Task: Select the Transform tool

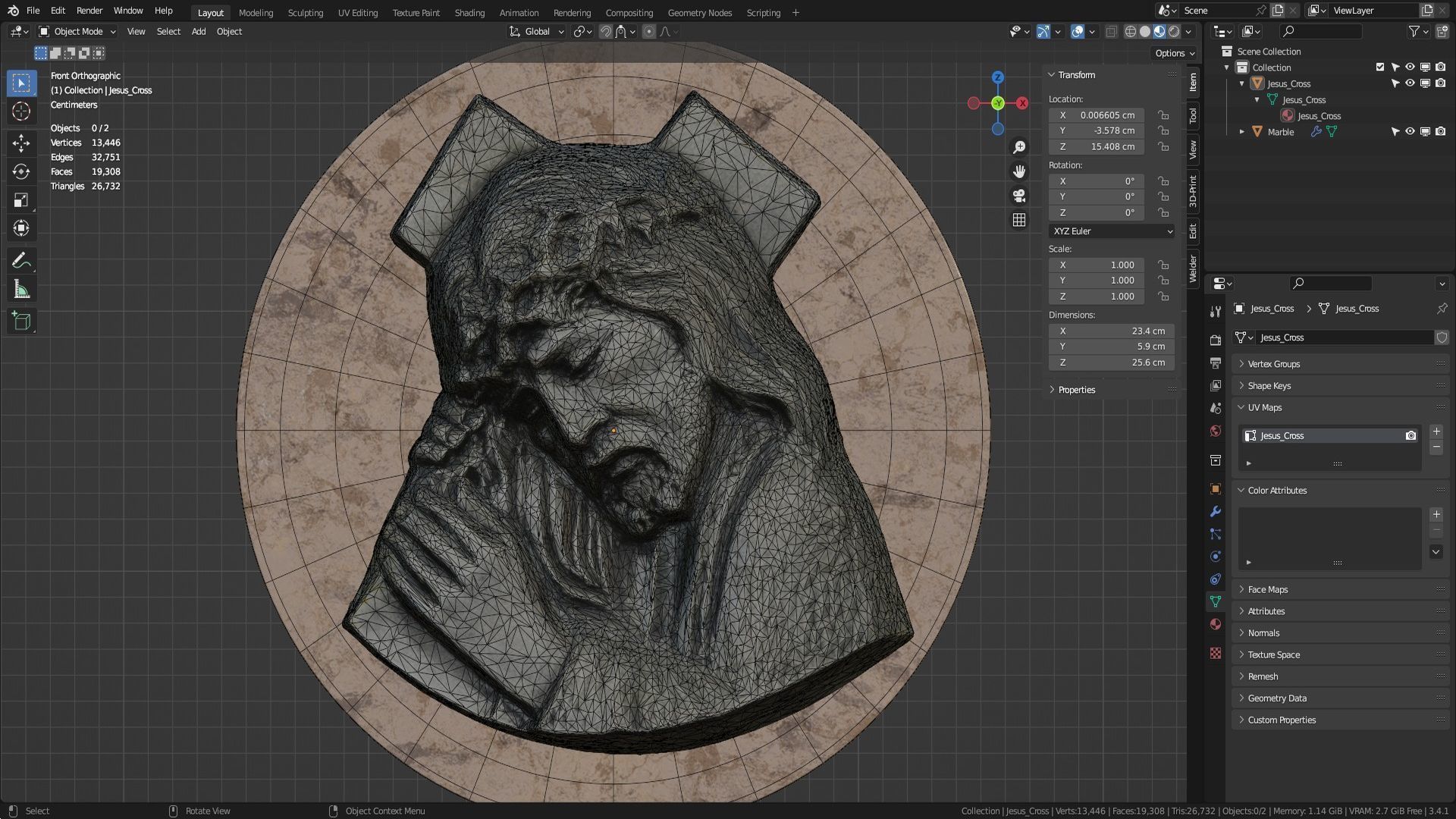Action: [x=21, y=228]
